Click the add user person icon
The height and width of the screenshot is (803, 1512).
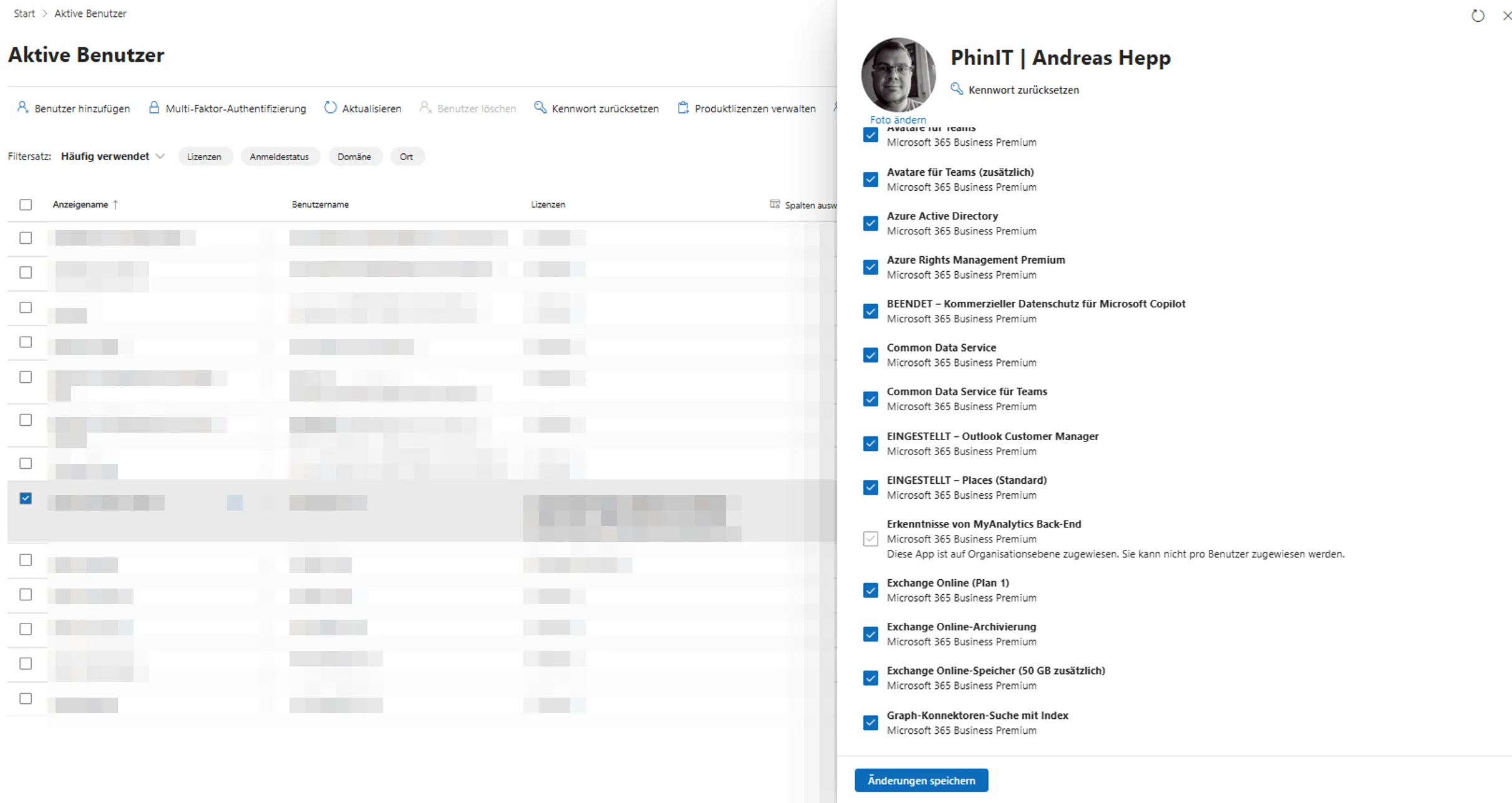coord(23,107)
